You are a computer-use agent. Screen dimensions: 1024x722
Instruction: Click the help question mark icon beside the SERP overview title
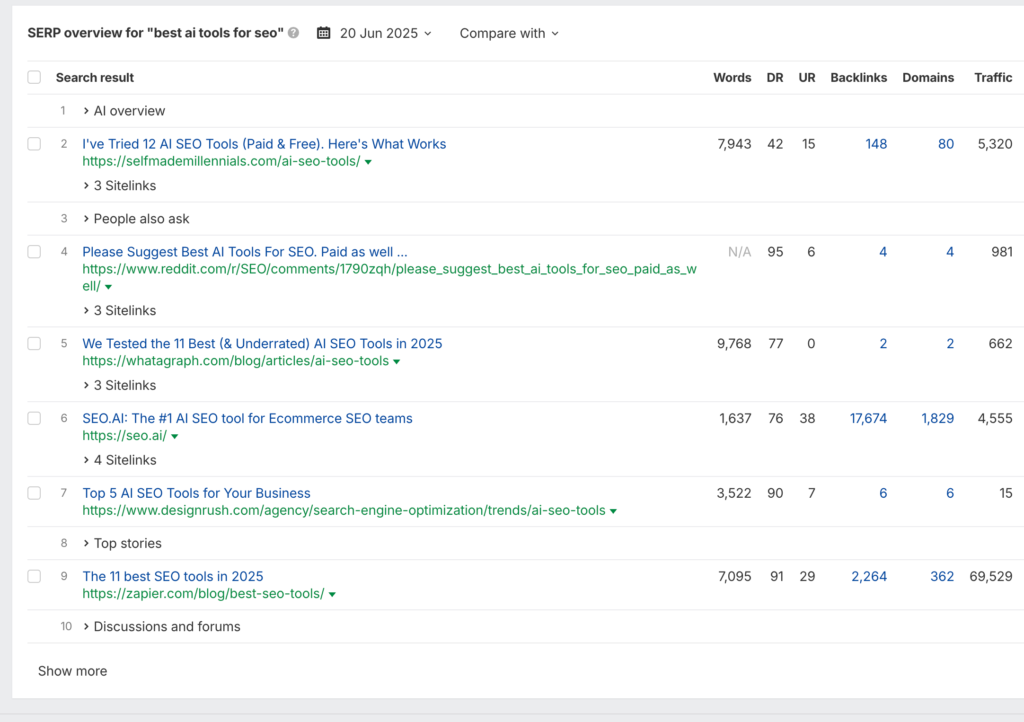pyautogui.click(x=294, y=33)
